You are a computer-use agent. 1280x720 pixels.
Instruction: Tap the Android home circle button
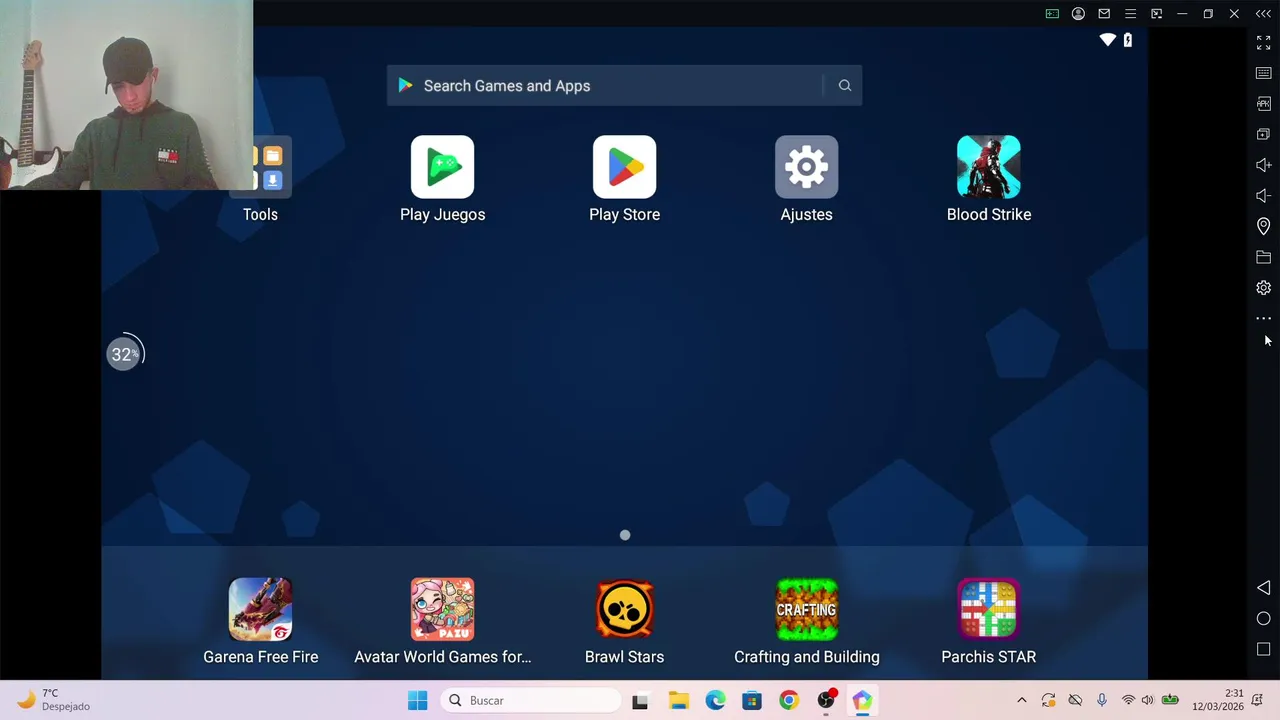click(1263, 619)
